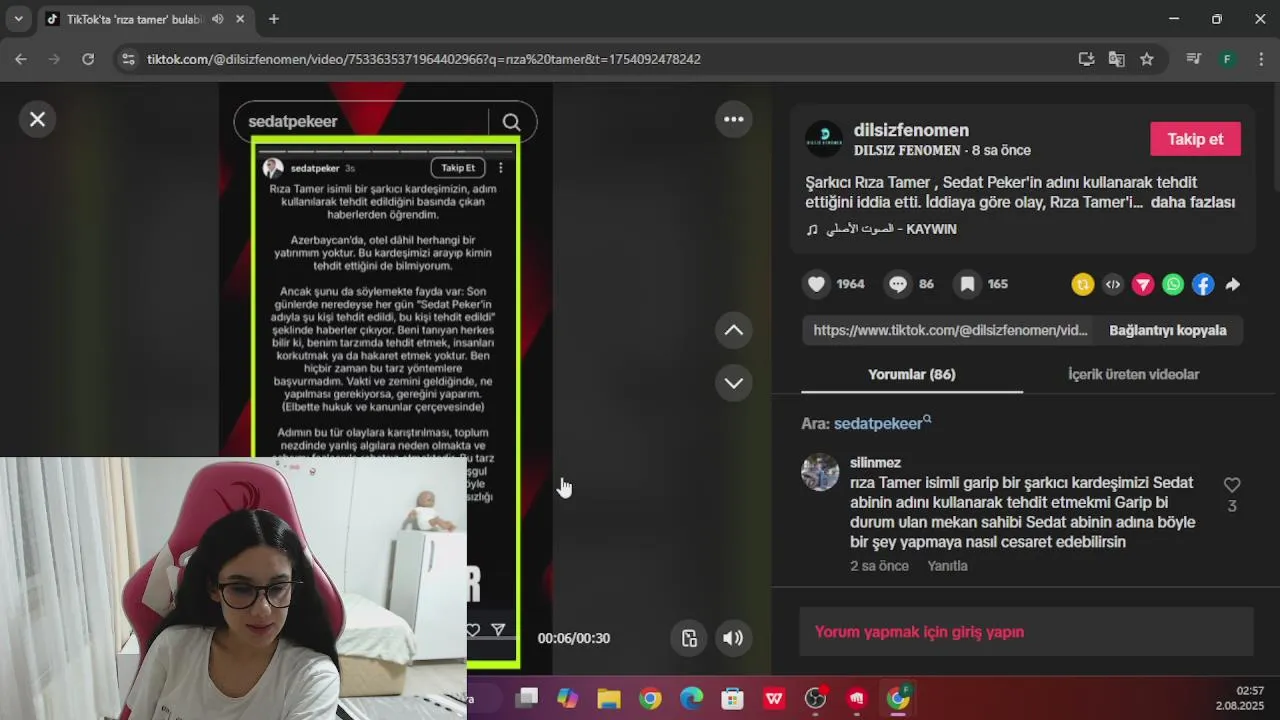
Task: Open the three-dot video options menu
Action: (x=734, y=119)
